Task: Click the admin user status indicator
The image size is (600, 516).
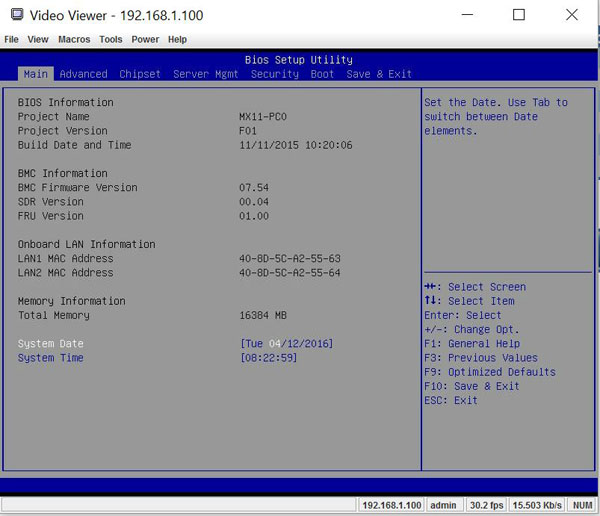Action: [443, 505]
